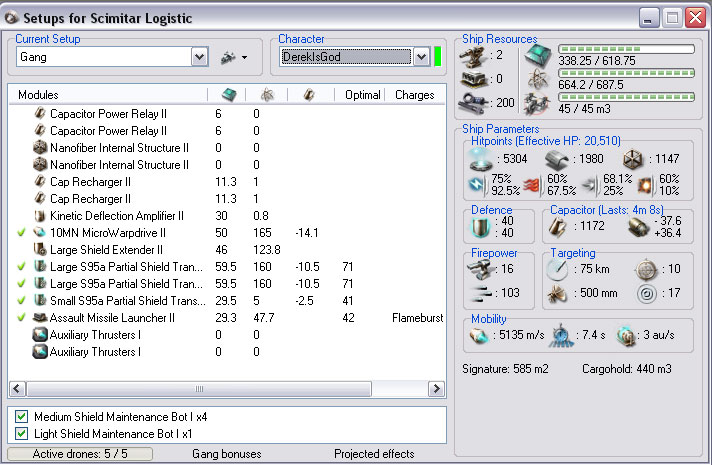The height and width of the screenshot is (465, 712).
Task: Click the targeting range icon 75 km
Action: coord(557,270)
